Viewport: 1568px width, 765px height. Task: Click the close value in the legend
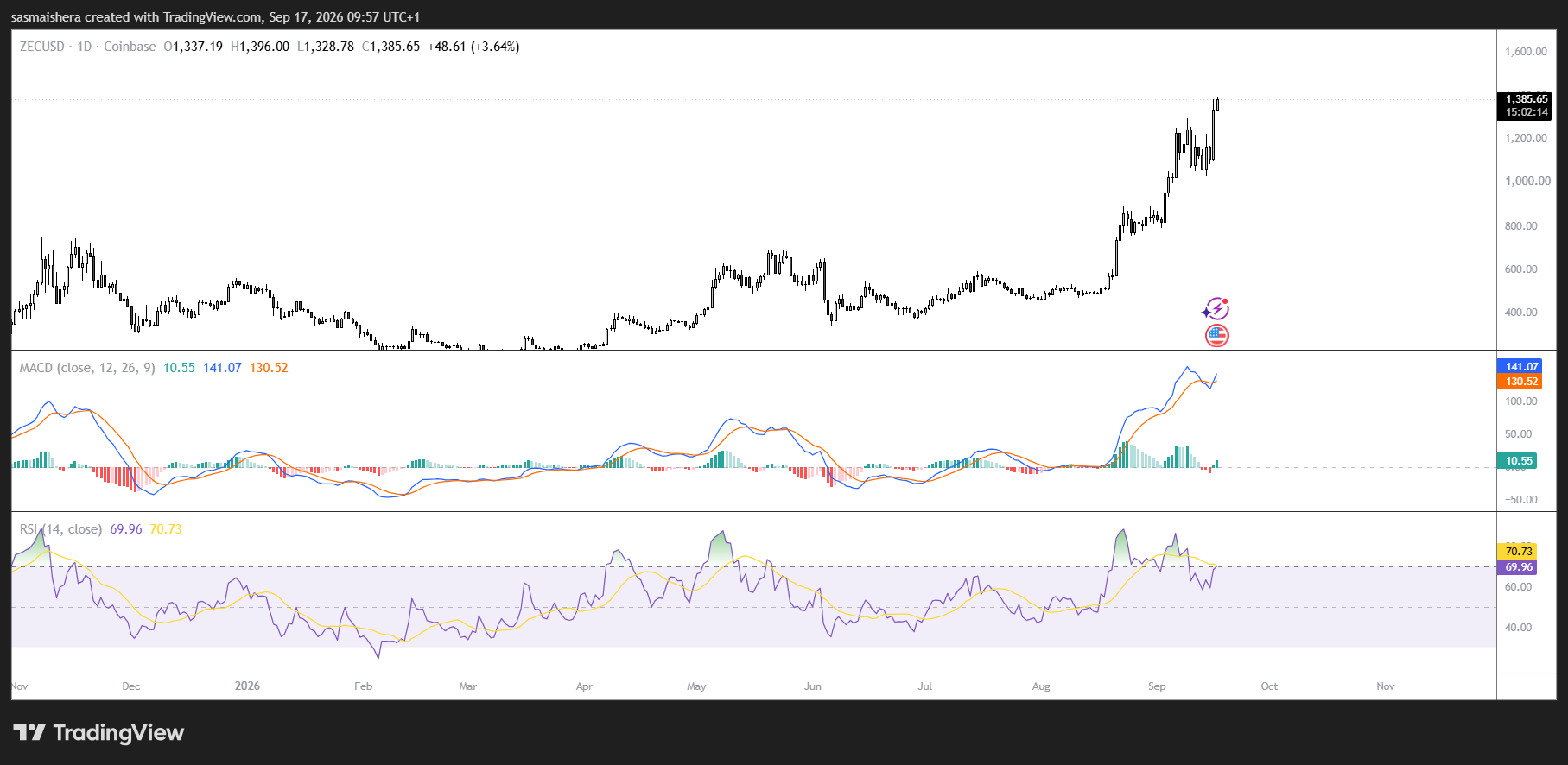coord(395,47)
